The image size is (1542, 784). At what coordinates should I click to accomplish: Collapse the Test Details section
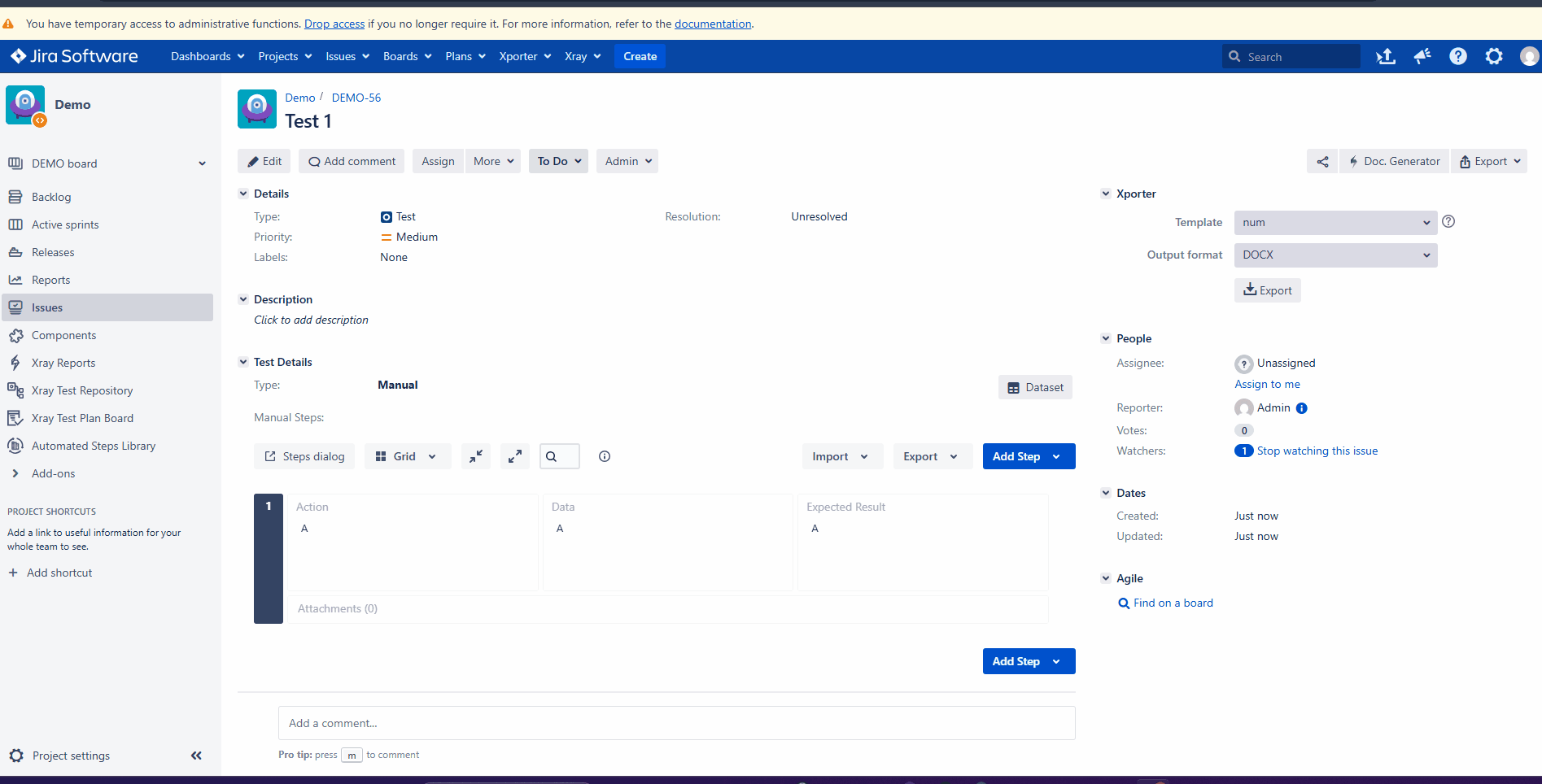[243, 362]
